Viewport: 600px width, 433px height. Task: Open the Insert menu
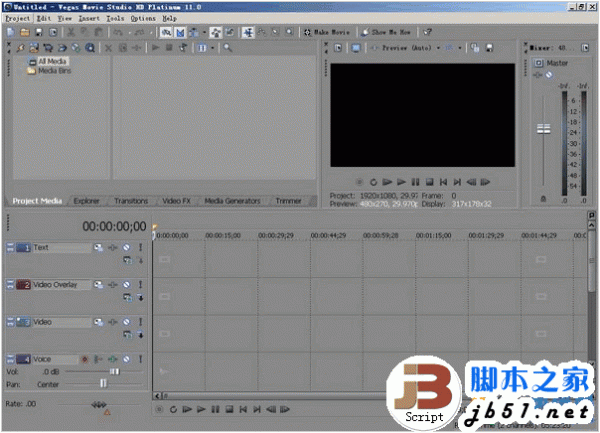[x=89, y=18]
